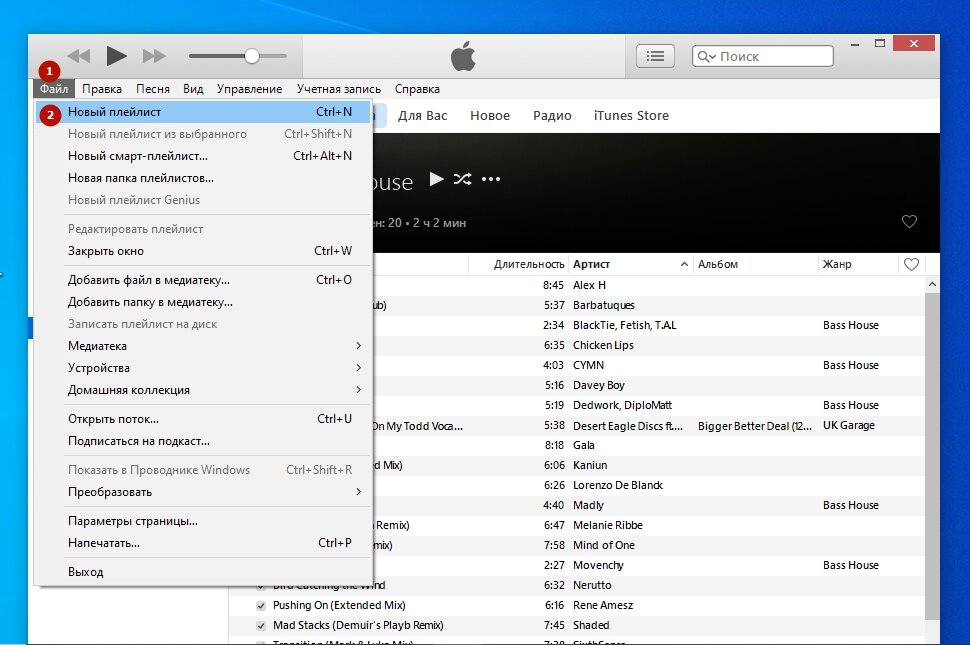The width and height of the screenshot is (970, 645).
Task: Select the track by Barbatuques
Action: (649, 305)
